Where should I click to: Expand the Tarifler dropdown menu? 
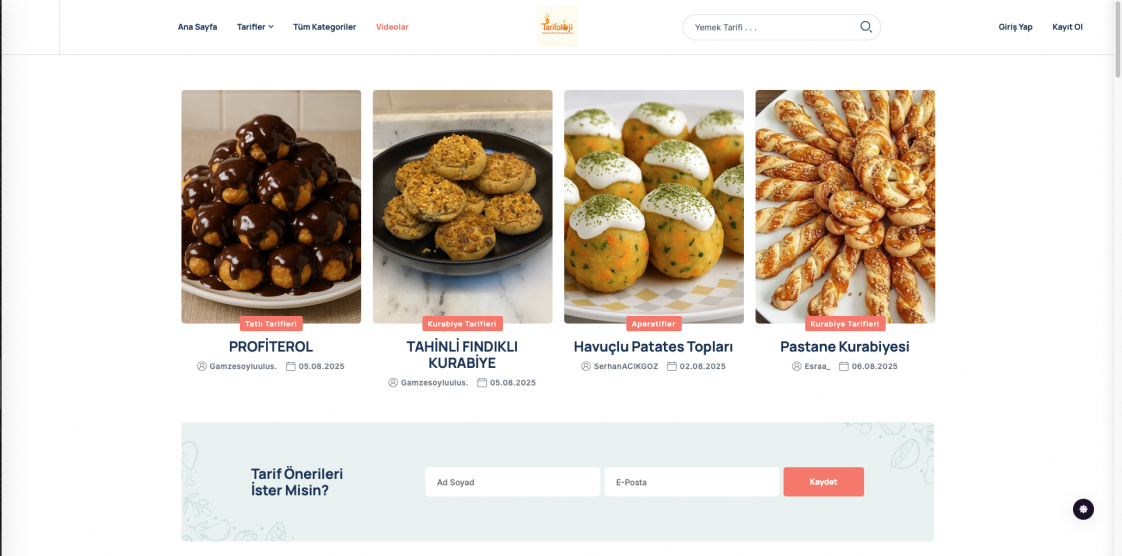coord(255,27)
